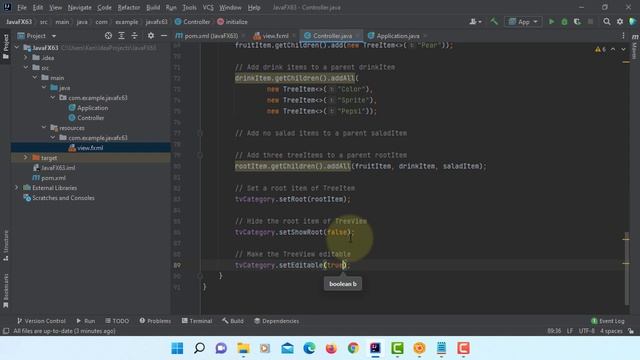Jump to the previous highlighted error arrow
Image resolution: width=640 pixels, height=360 pixels.
coord(613,49)
